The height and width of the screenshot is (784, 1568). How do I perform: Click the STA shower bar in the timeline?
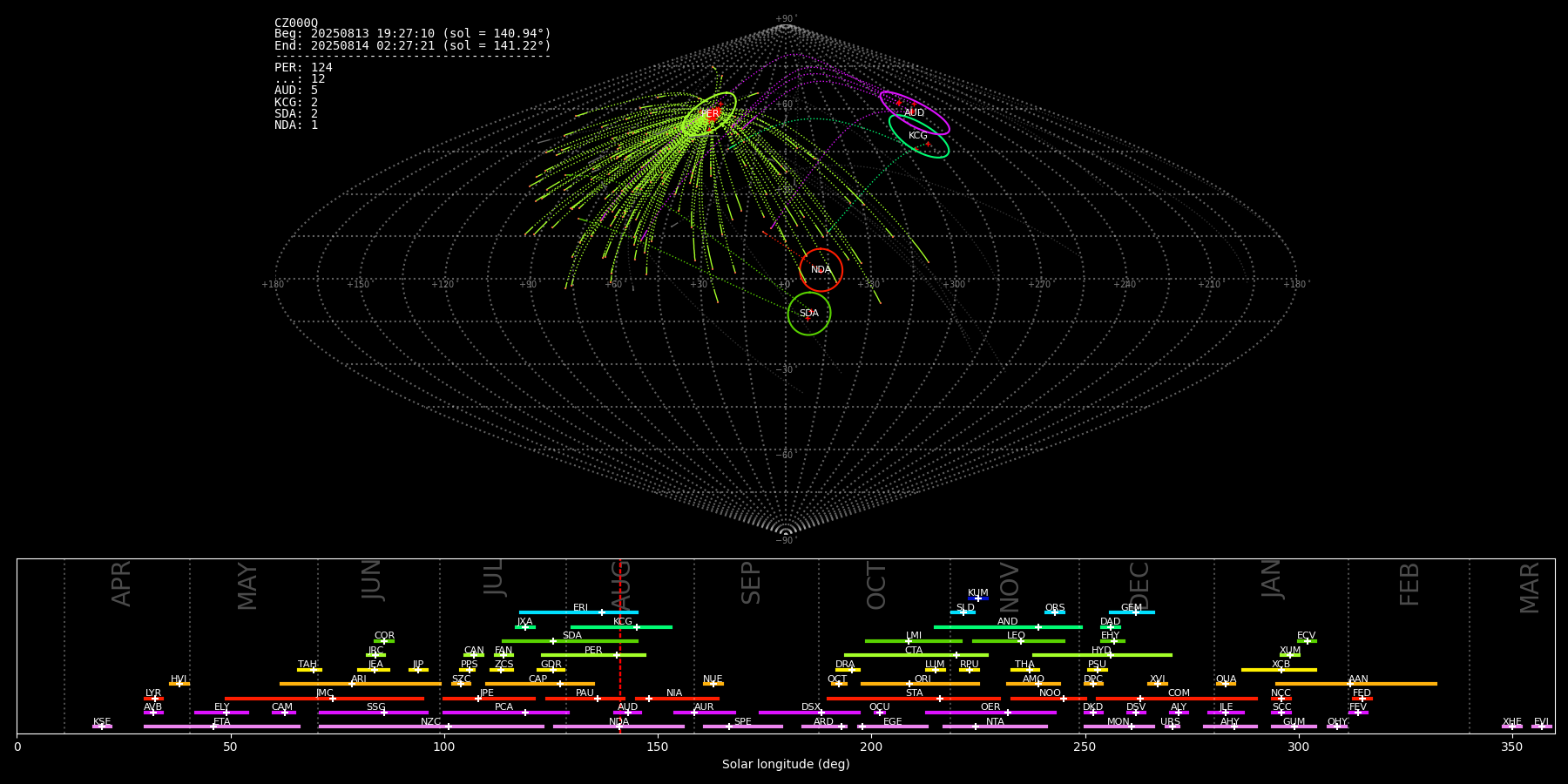coord(914,699)
